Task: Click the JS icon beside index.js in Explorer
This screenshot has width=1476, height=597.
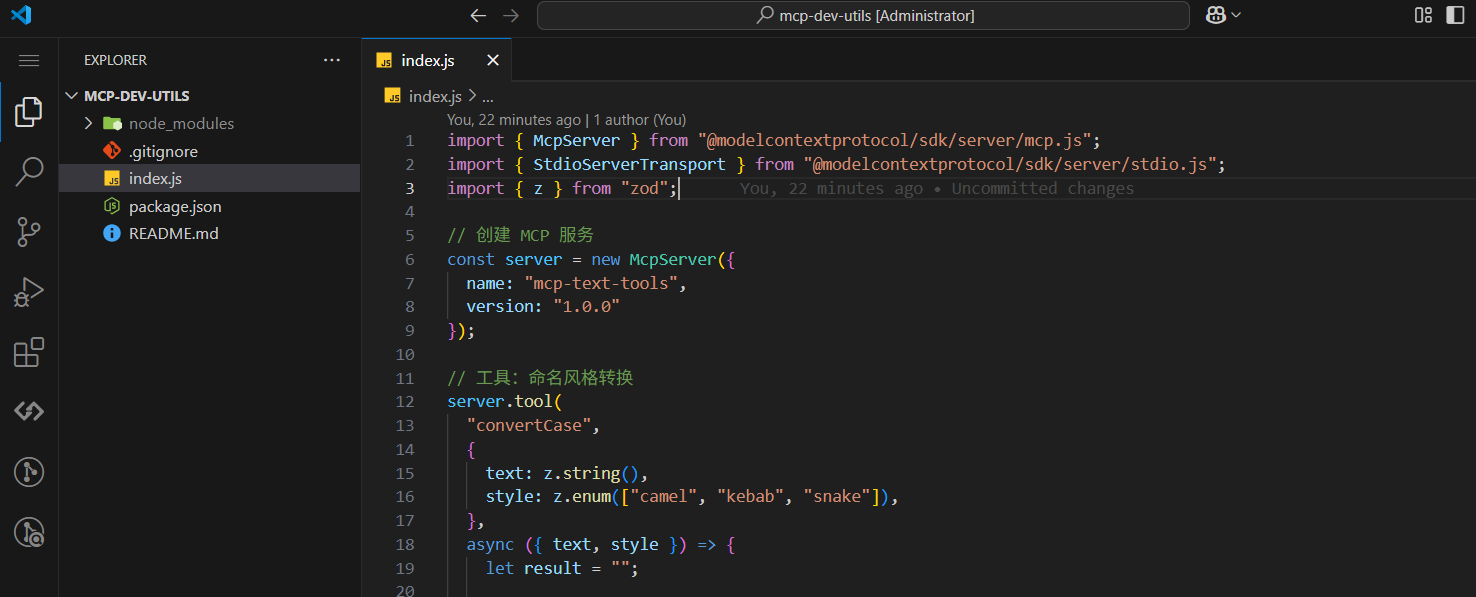Action: [112, 178]
